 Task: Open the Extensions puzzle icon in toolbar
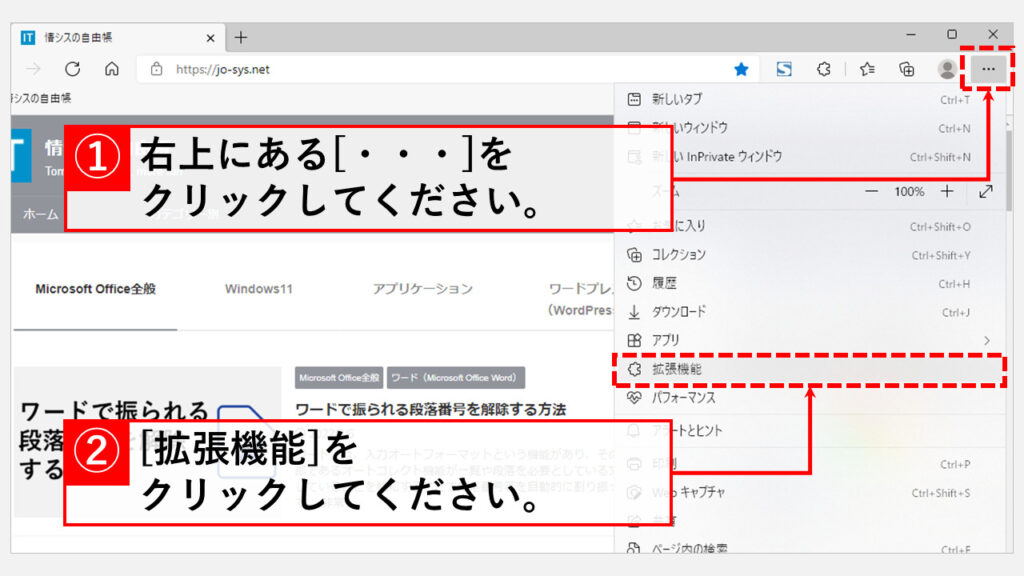click(824, 69)
